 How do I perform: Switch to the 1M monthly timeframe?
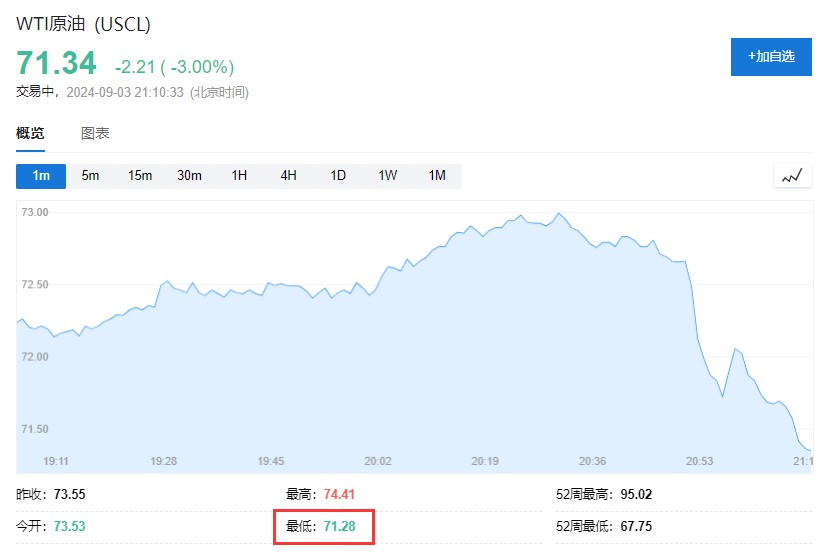[x=437, y=176]
